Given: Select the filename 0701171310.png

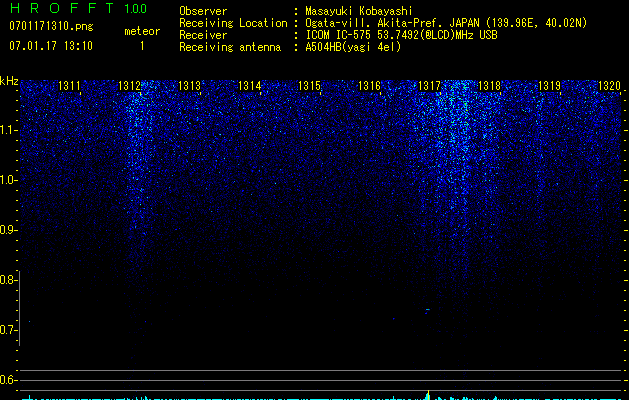Looking at the screenshot, I should pos(51,27).
